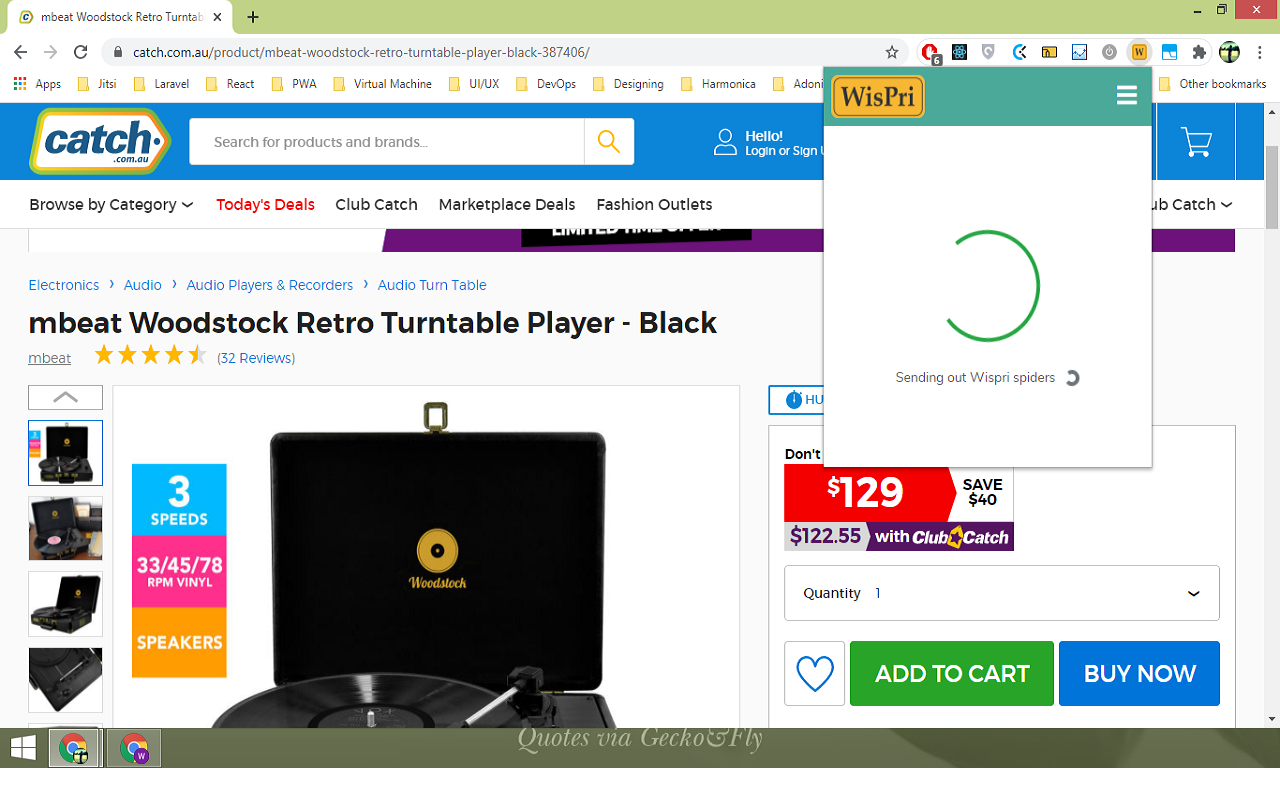Image resolution: width=1280 pixels, height=800 pixels.
Task: Click the ADD TO CART button
Action: (952, 674)
